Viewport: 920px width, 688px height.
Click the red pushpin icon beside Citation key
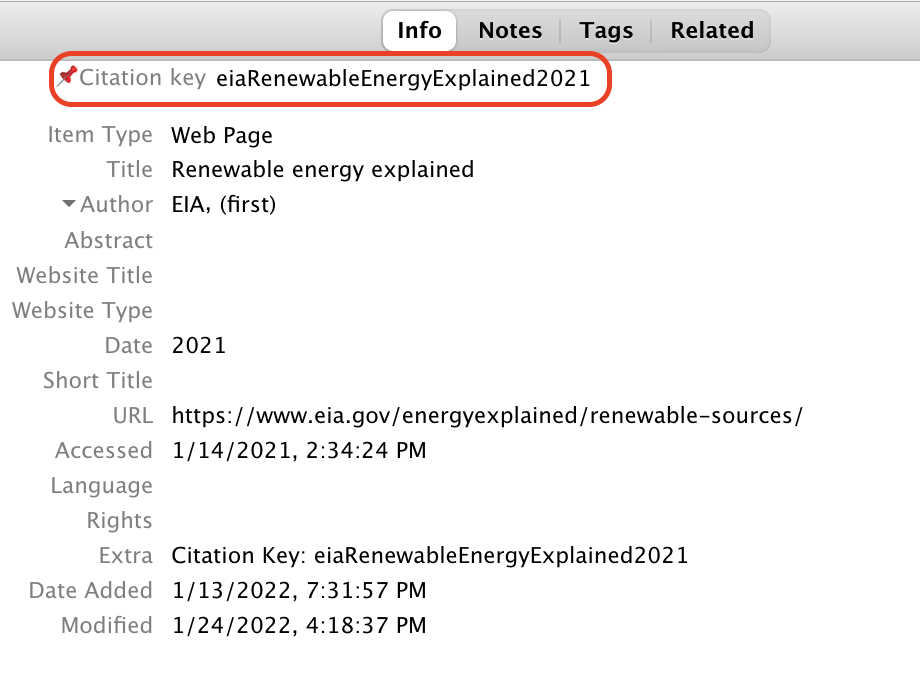click(x=68, y=77)
